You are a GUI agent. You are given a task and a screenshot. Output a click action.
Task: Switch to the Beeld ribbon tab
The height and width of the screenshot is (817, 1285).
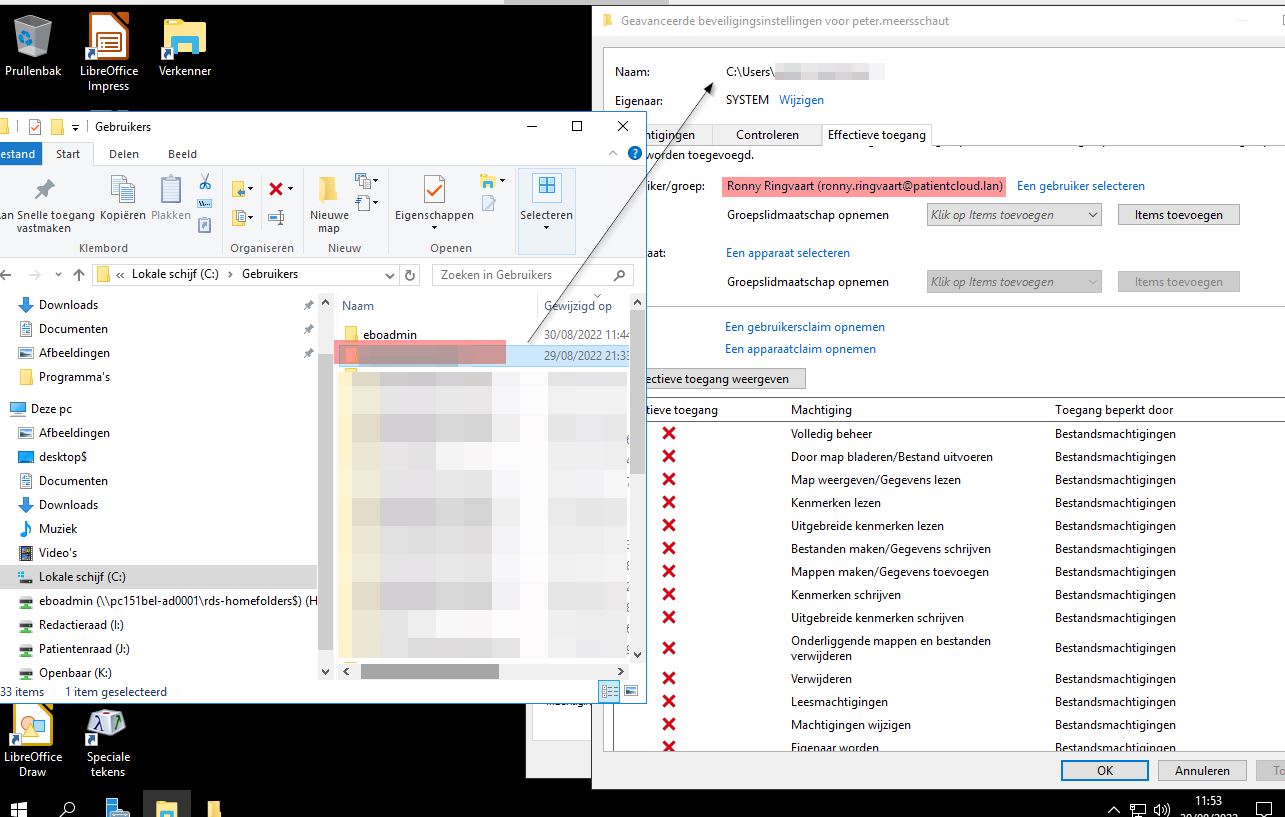[x=182, y=154]
